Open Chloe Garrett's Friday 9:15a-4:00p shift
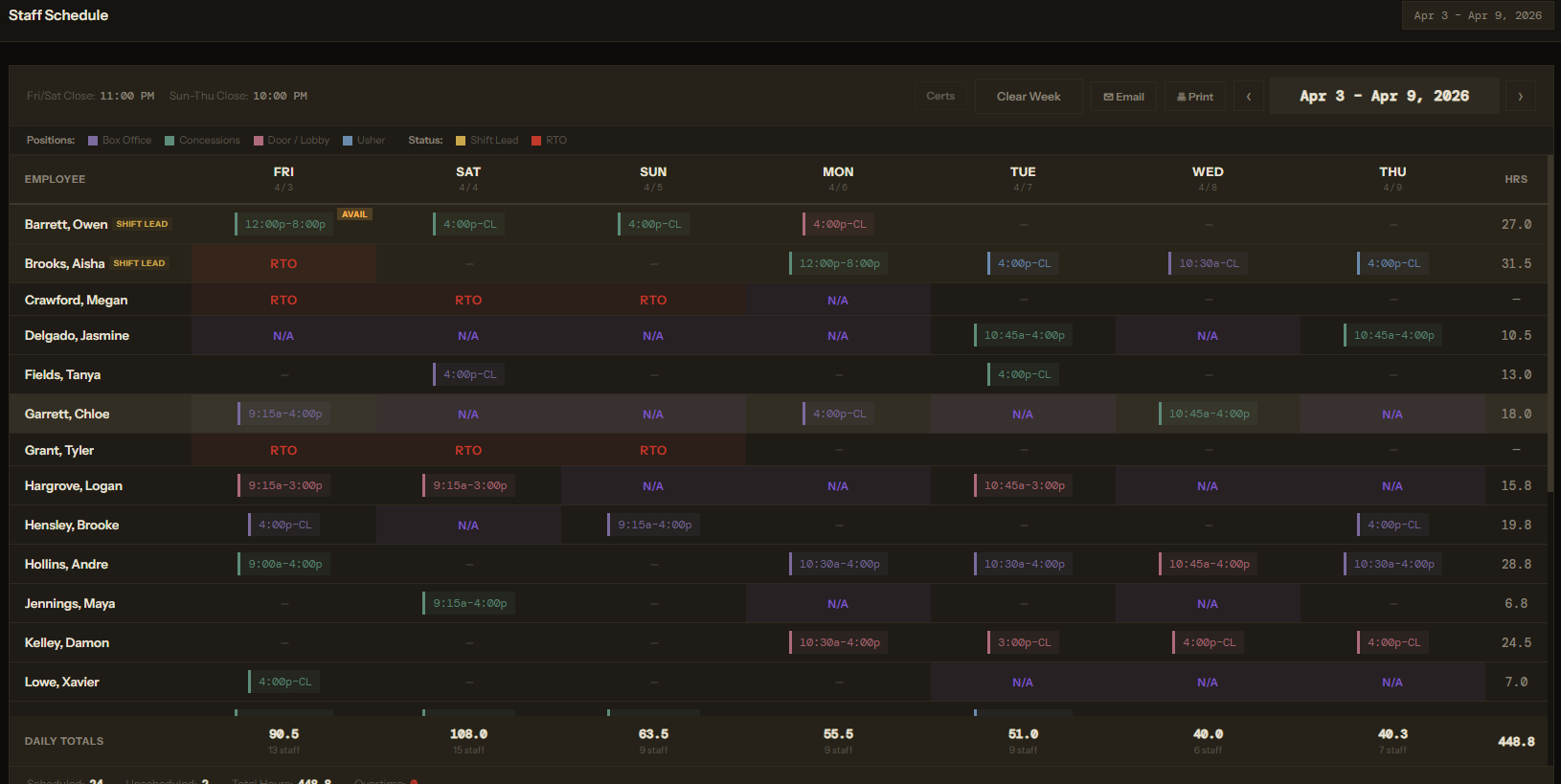 click(x=283, y=414)
